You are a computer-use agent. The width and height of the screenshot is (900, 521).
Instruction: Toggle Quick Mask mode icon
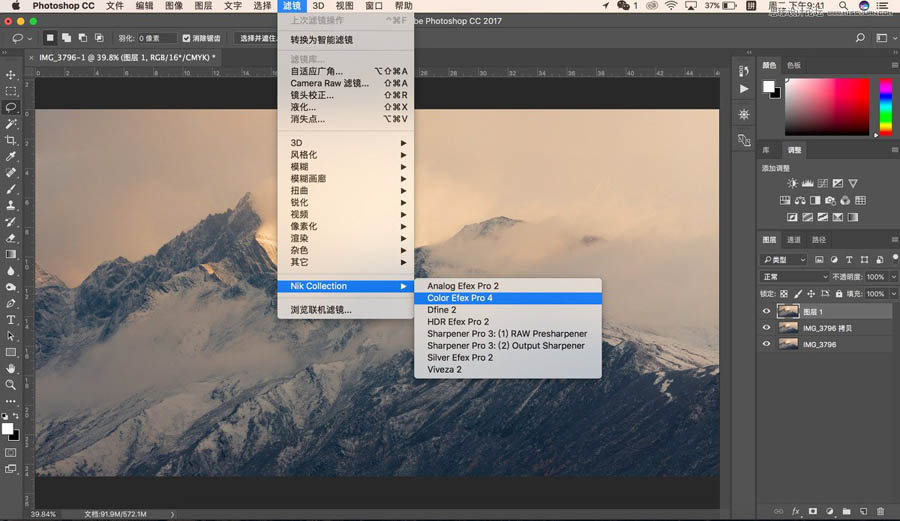click(11, 453)
